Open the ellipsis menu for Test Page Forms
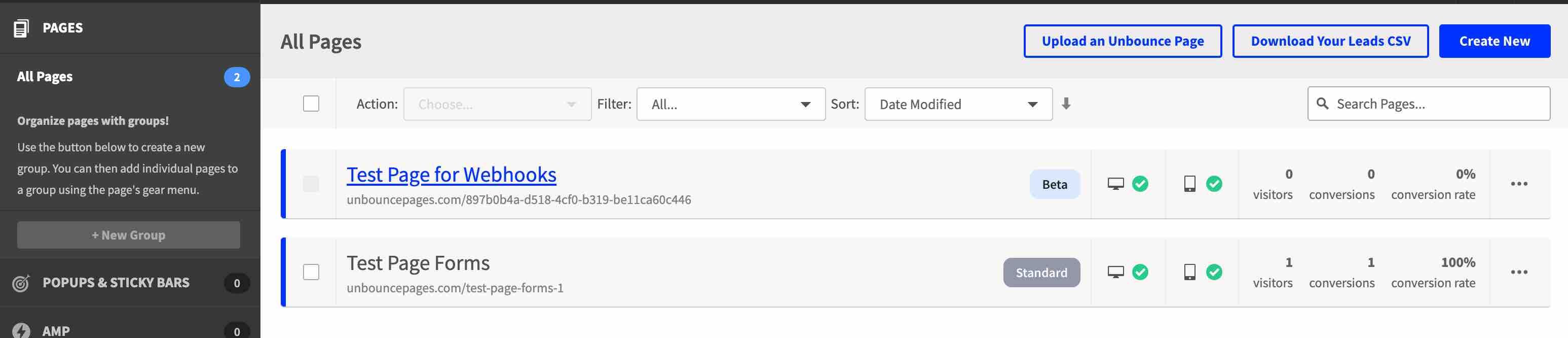The image size is (1568, 338). click(1519, 272)
